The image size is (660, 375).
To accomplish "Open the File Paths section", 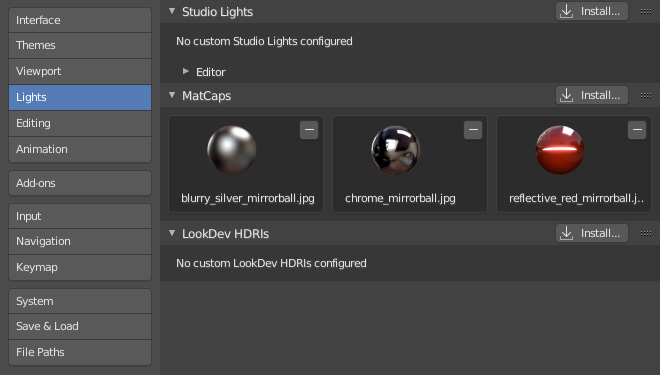I will click(x=80, y=352).
